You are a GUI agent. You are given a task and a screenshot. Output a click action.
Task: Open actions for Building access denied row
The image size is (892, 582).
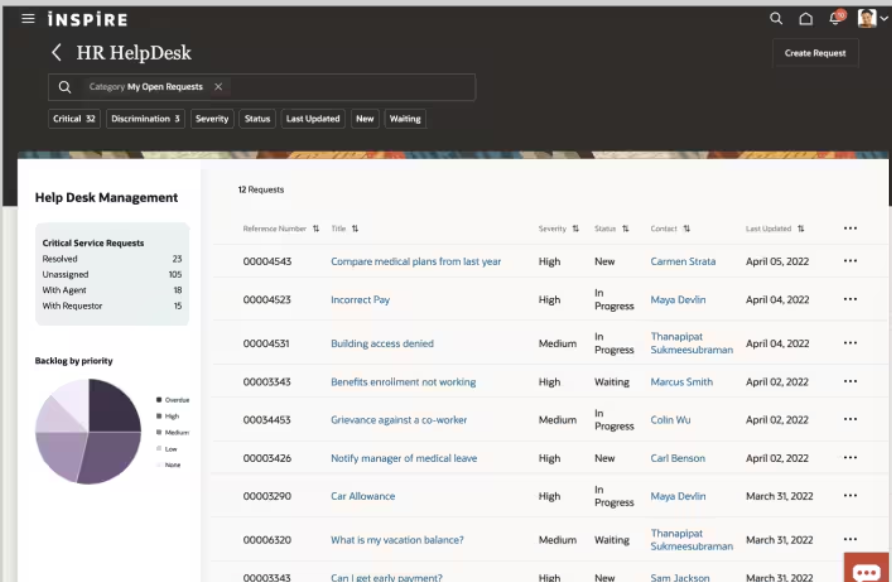coord(850,342)
